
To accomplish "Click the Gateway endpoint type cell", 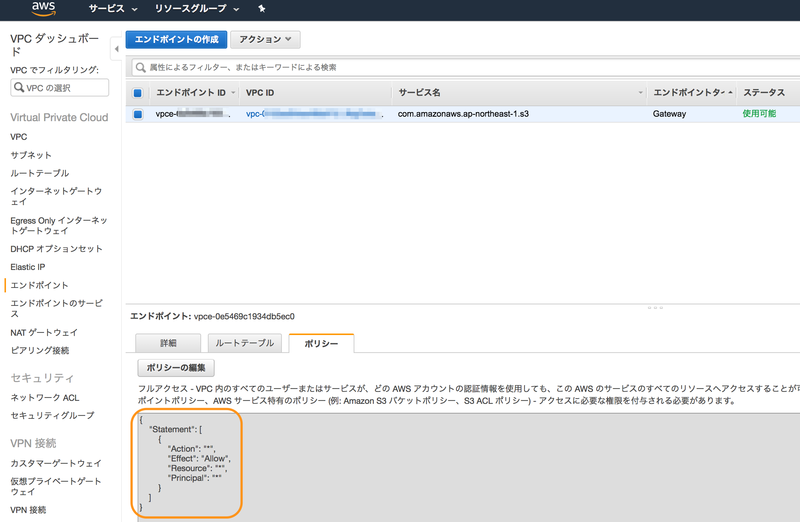I will pyautogui.click(x=669, y=114).
